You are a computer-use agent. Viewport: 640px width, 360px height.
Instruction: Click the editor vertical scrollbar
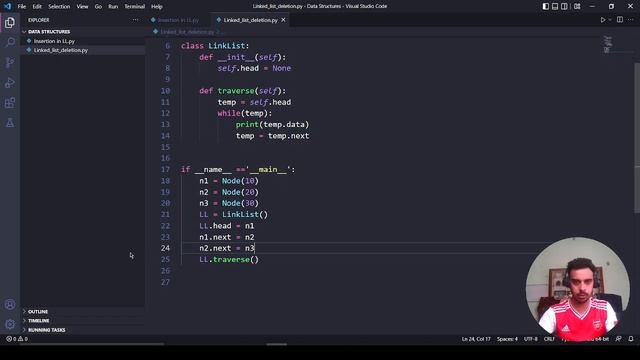[637, 137]
